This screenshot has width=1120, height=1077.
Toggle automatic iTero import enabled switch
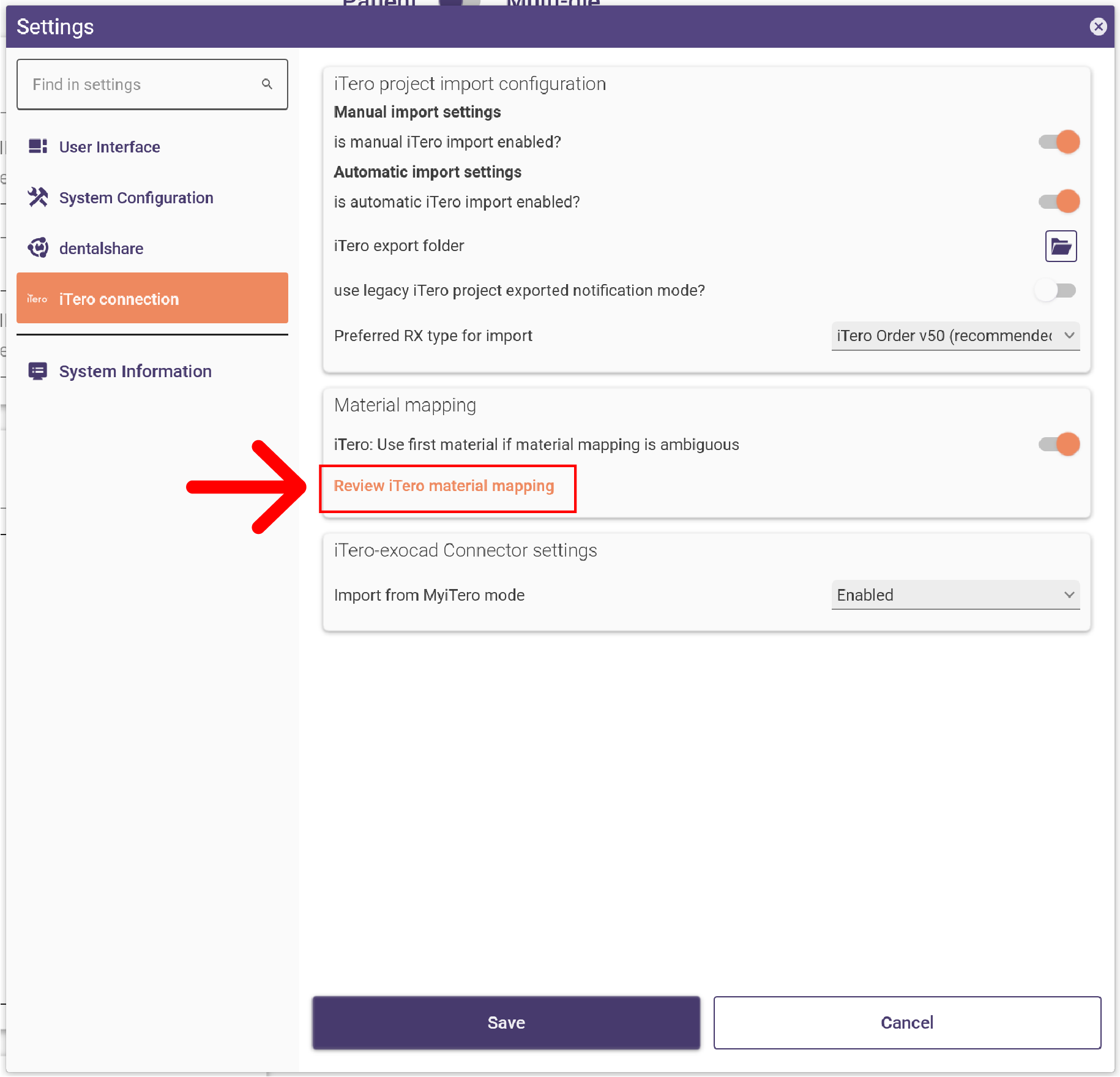(x=1059, y=201)
